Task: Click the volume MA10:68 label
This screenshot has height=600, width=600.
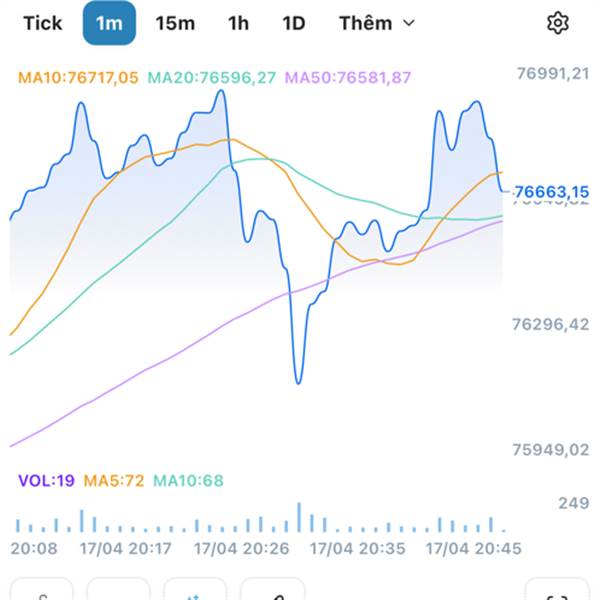Action: tap(188, 481)
